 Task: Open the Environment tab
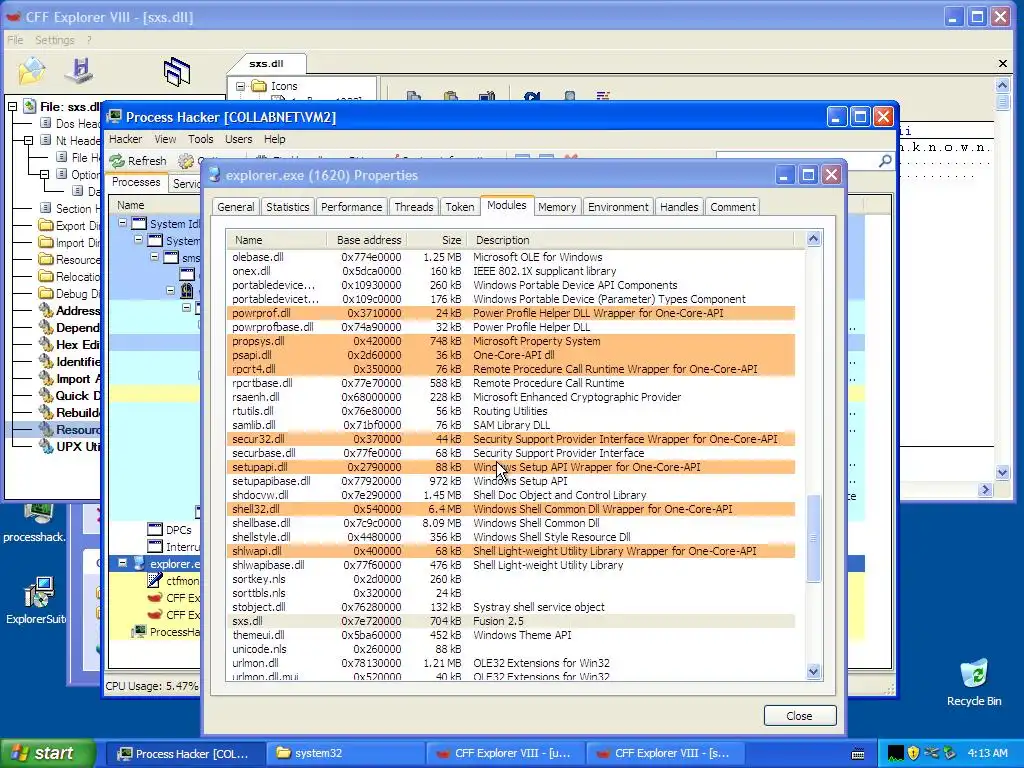click(618, 207)
